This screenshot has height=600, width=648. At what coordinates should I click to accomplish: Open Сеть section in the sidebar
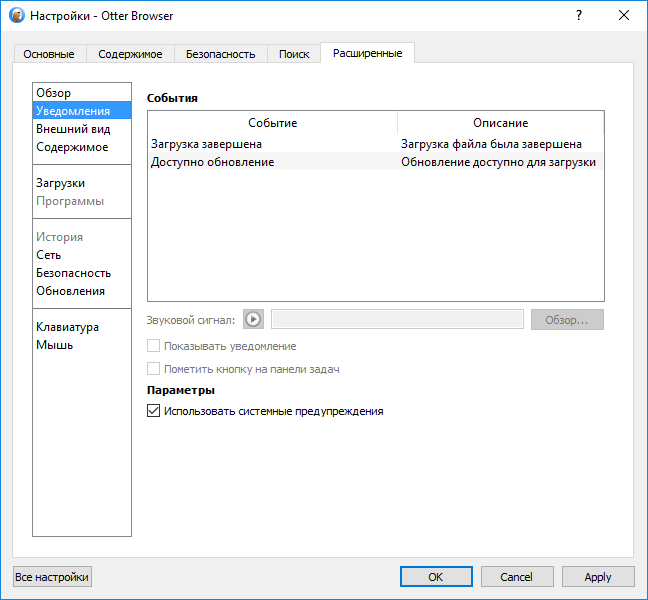click(x=82, y=255)
